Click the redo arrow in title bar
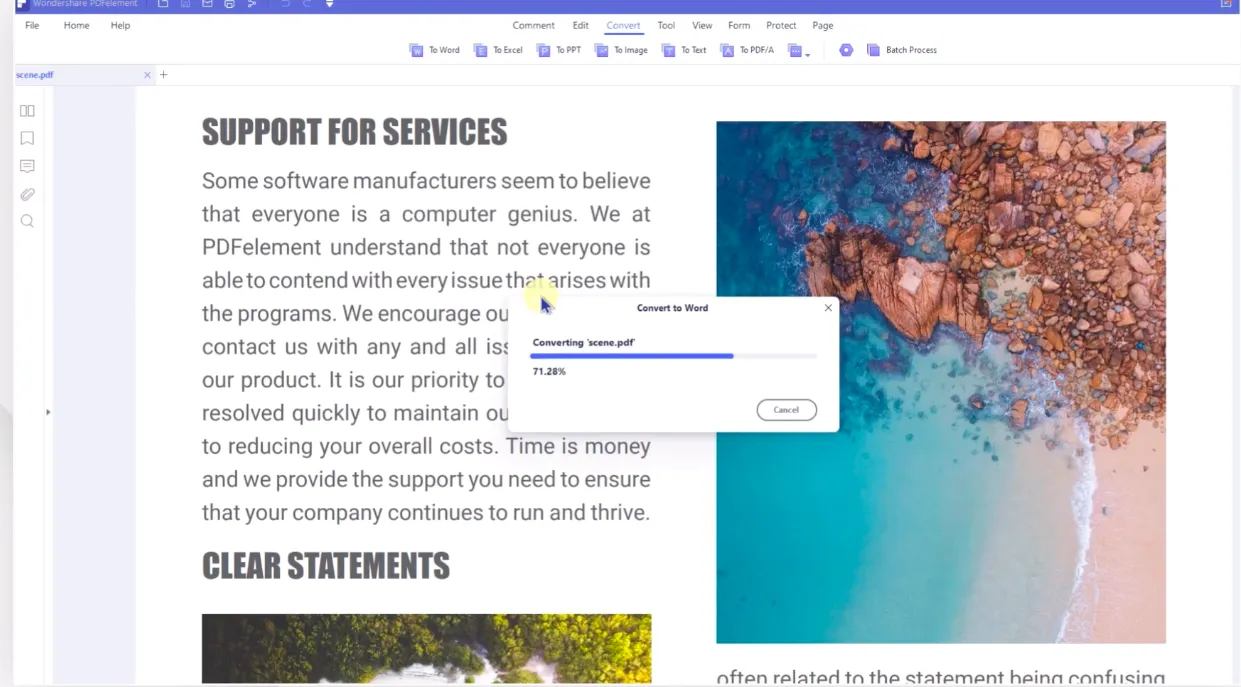Screen dimensions: 1241x687 307,4
